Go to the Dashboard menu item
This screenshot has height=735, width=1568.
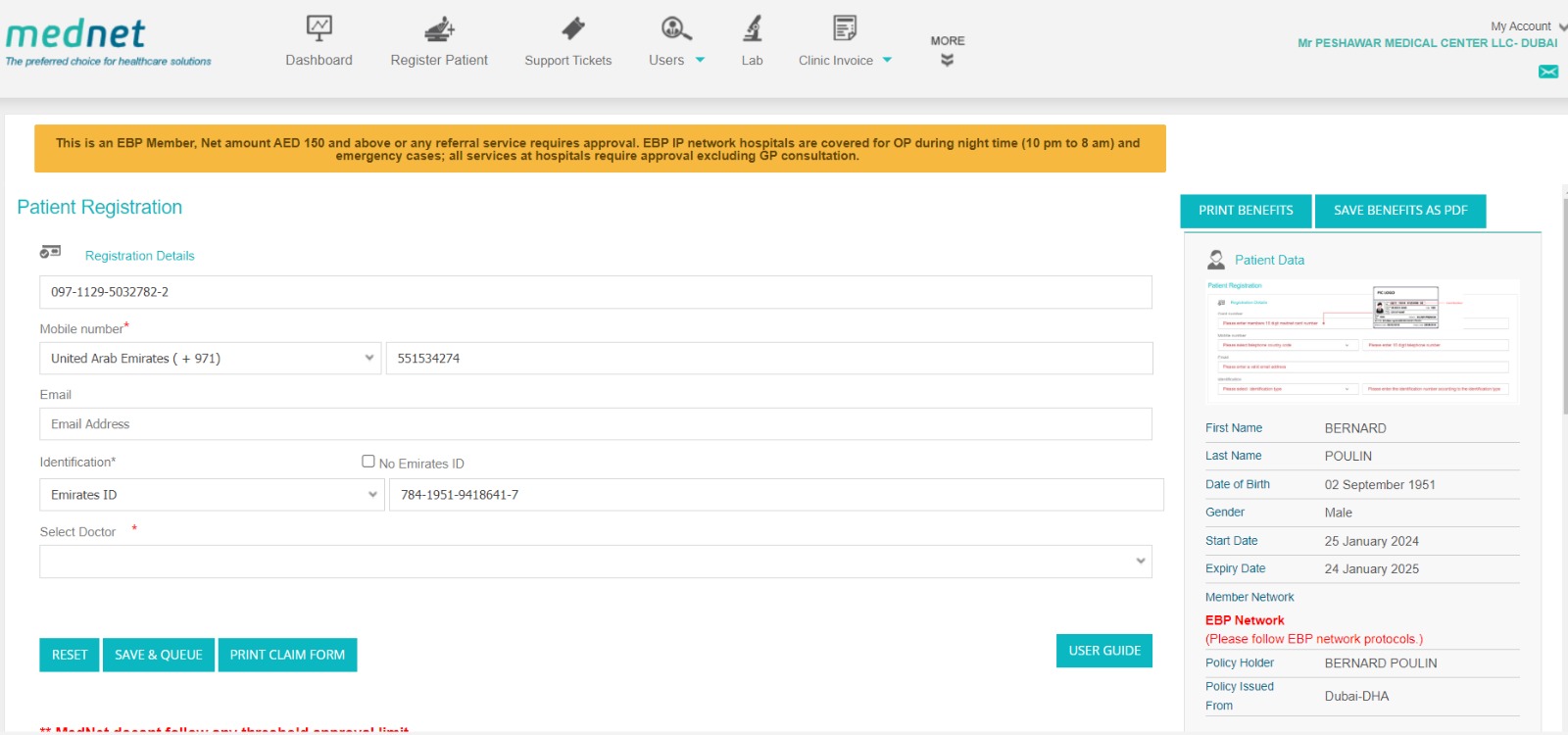[319, 60]
